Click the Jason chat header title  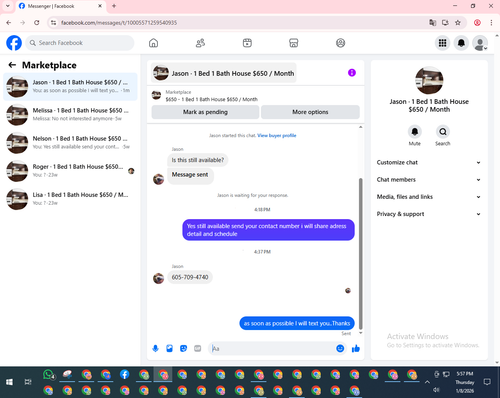point(224,73)
